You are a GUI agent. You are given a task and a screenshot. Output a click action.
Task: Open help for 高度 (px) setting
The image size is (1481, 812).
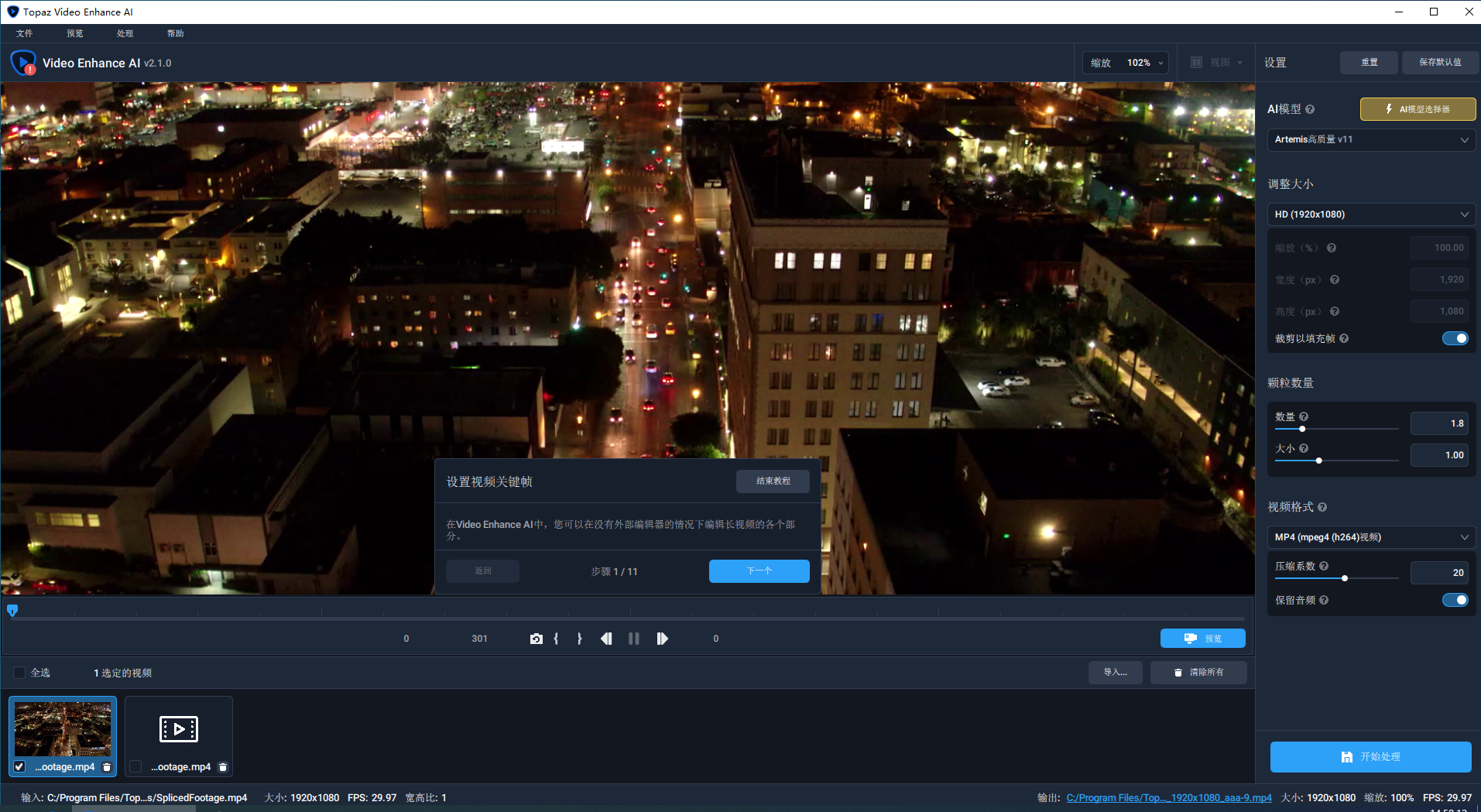[1335, 311]
